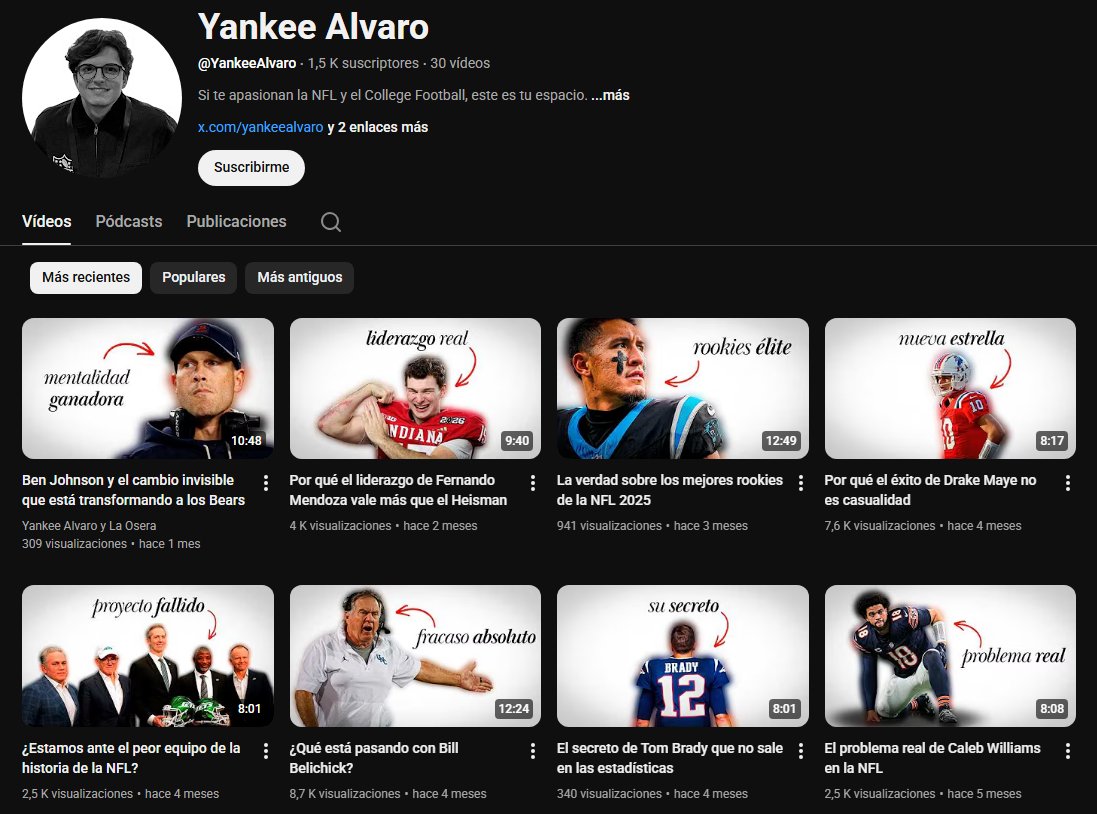1097x814 pixels.
Task: Click '309 visualizaciones' under Ben Johnson video
Action: click(x=74, y=544)
